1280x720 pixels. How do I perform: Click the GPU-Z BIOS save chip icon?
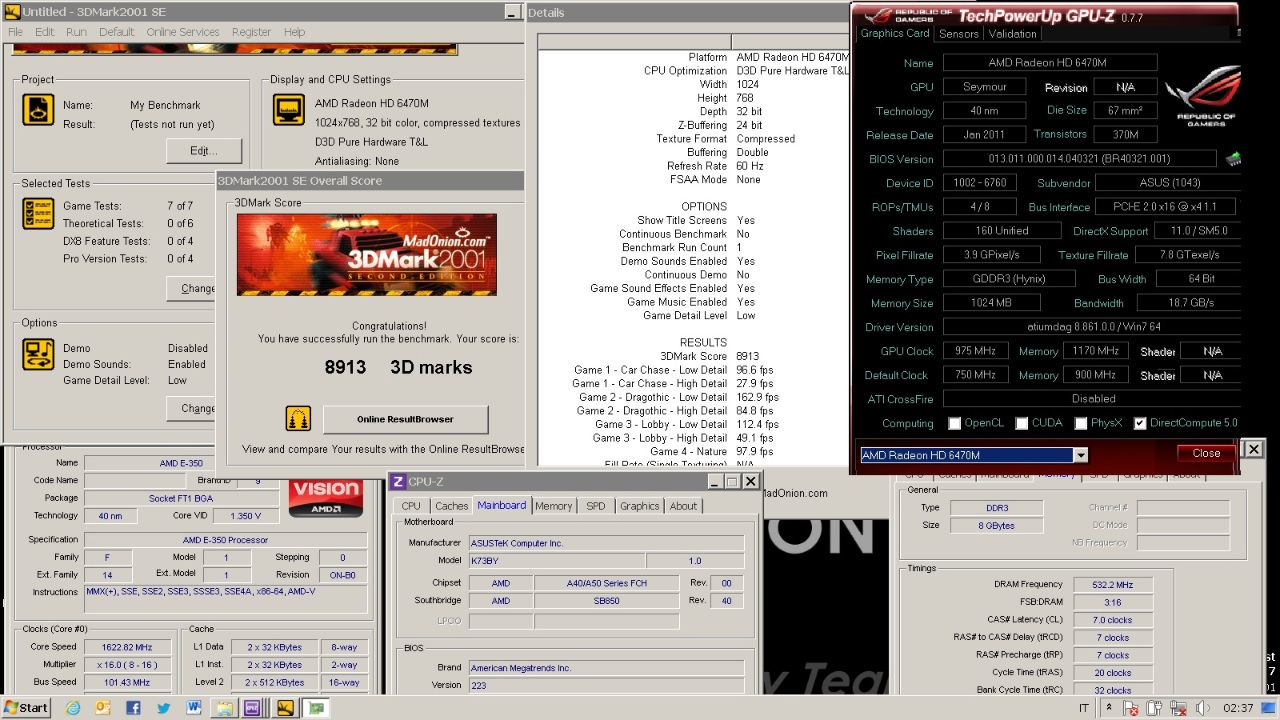pos(1233,159)
